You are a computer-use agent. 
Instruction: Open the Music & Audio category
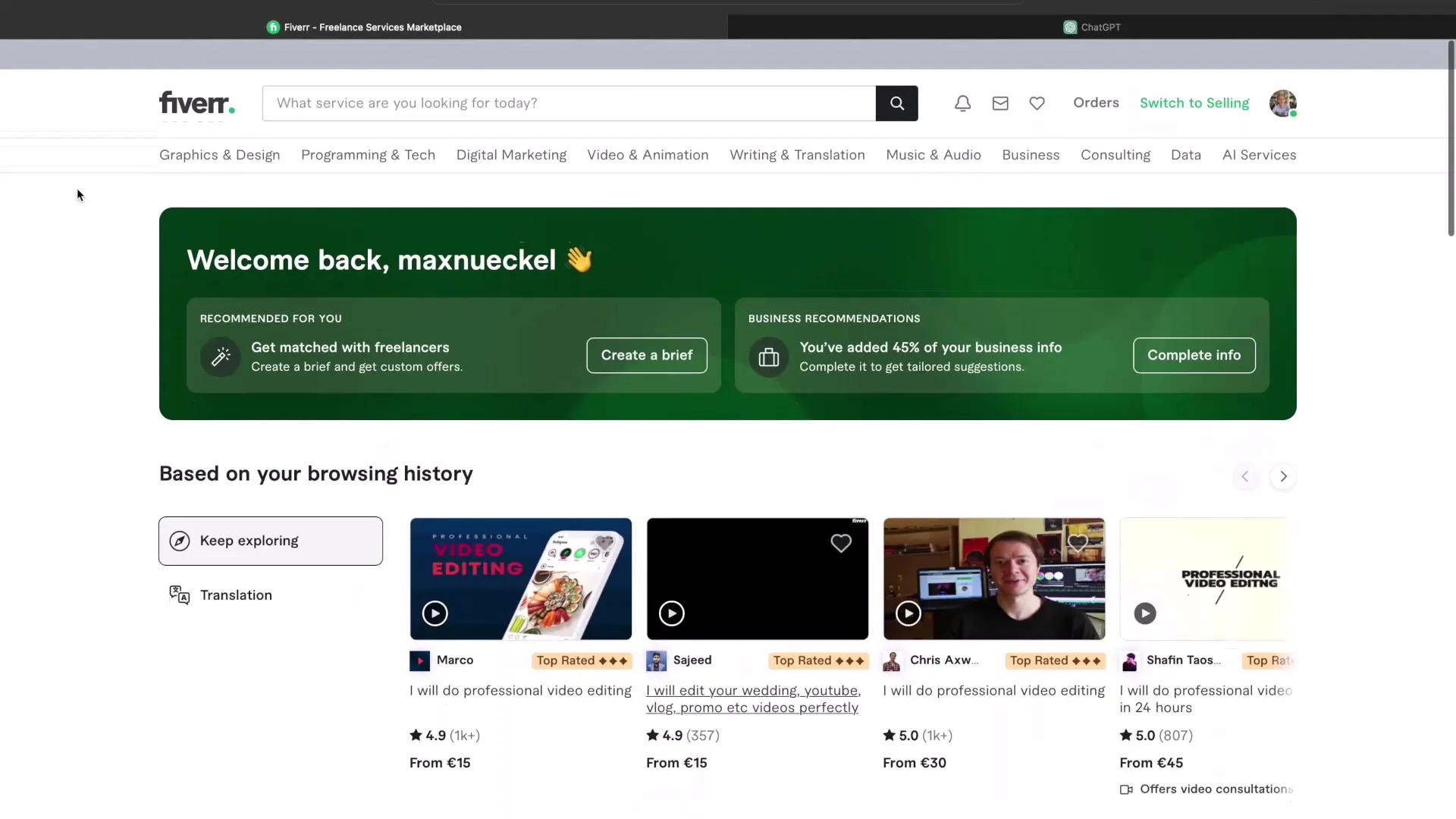click(934, 155)
